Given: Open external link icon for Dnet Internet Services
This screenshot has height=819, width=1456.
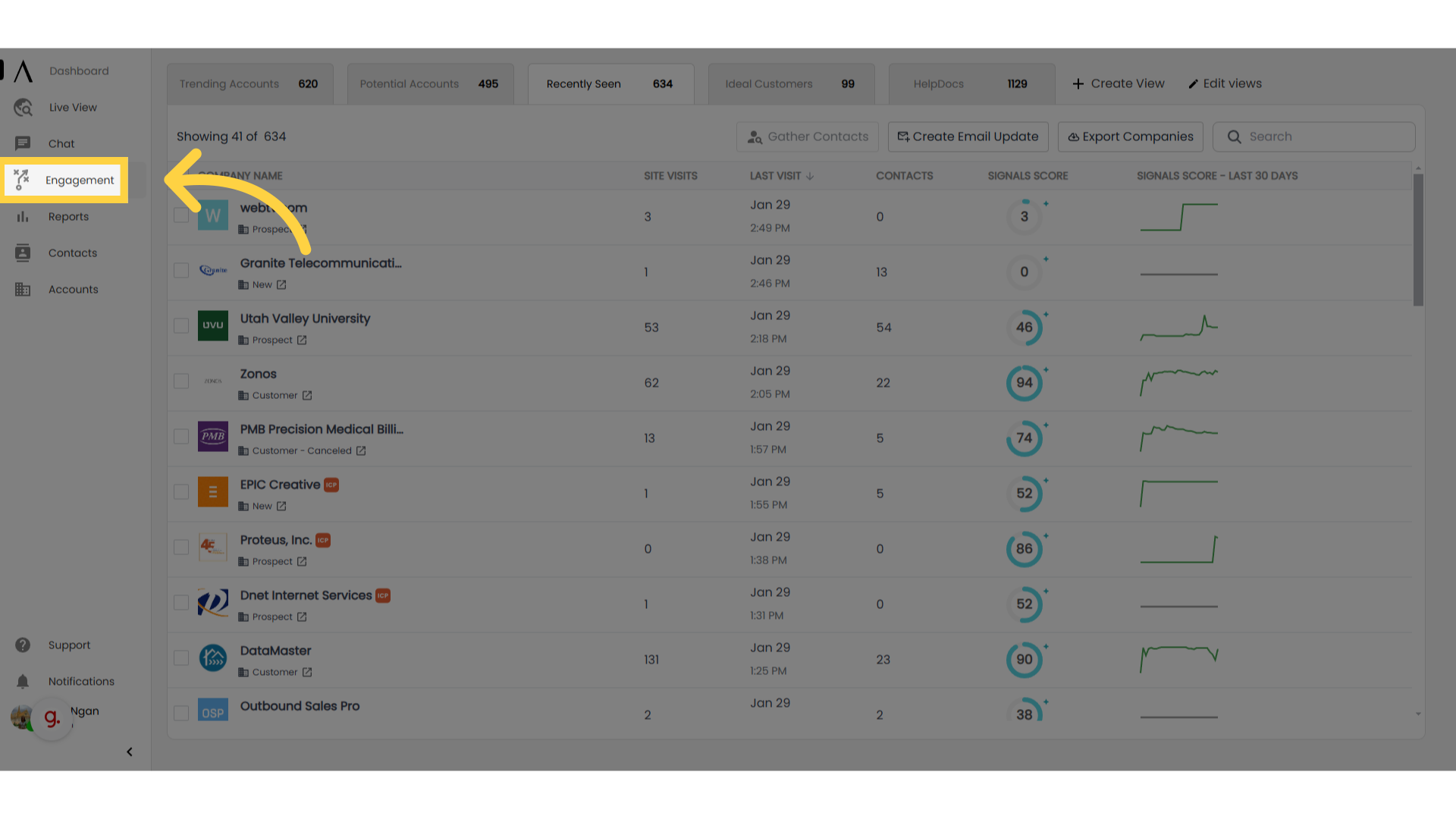Looking at the screenshot, I should pyautogui.click(x=302, y=617).
